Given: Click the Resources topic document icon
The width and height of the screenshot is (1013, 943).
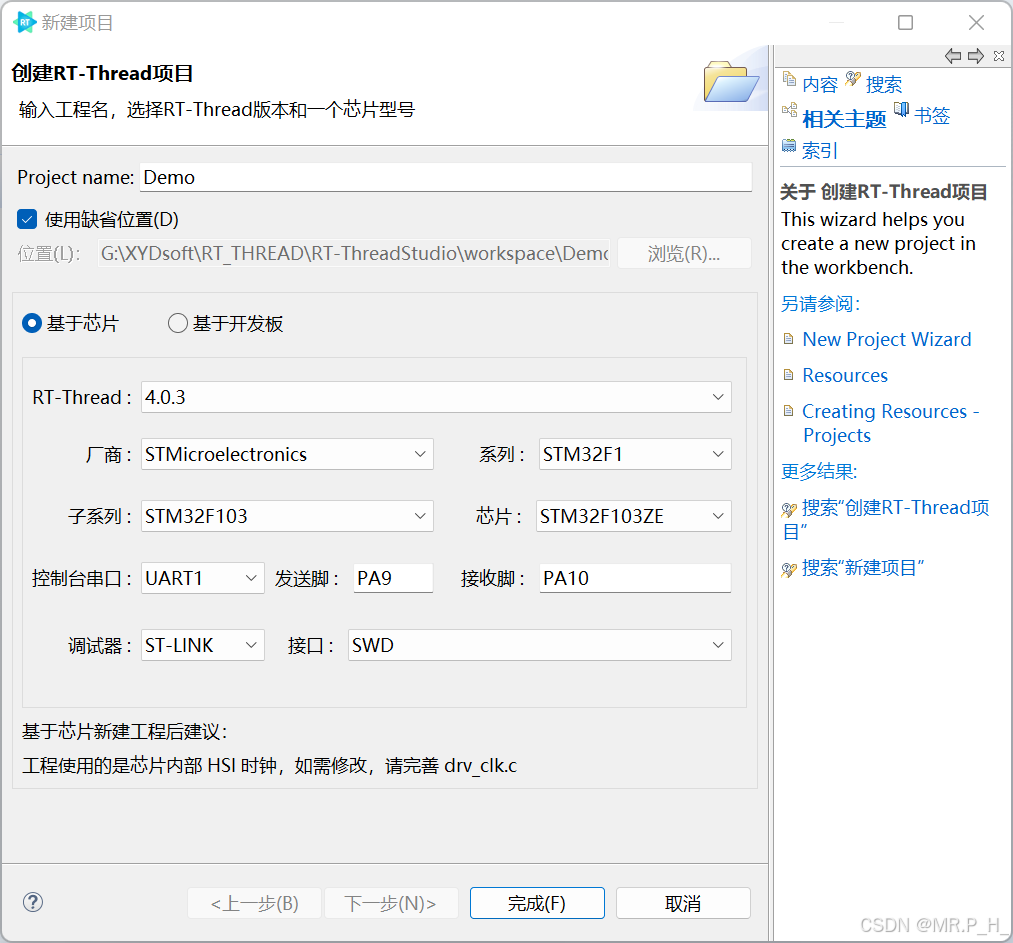Looking at the screenshot, I should click(x=788, y=375).
